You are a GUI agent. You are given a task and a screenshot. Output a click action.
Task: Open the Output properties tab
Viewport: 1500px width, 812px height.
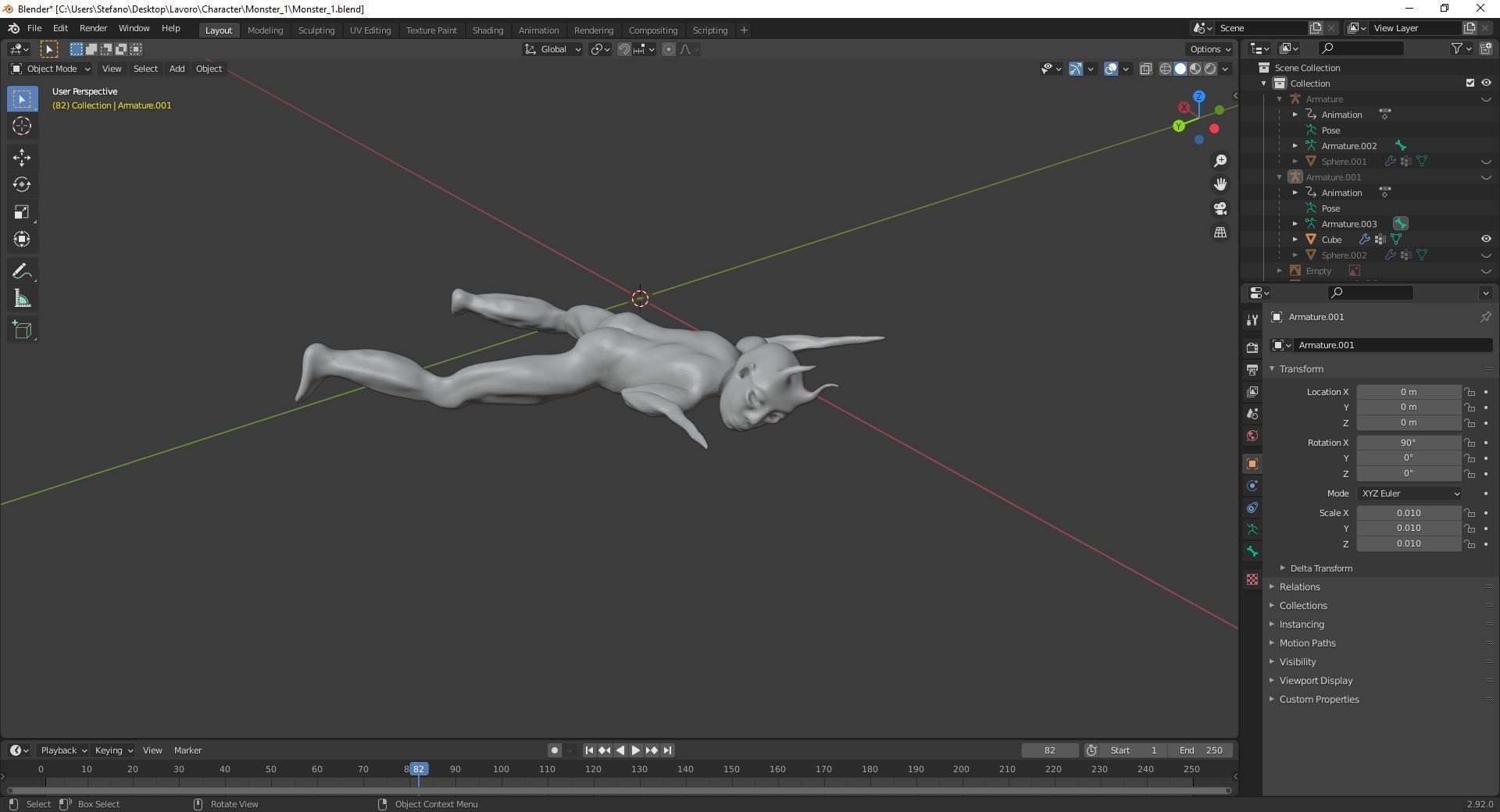1252,370
